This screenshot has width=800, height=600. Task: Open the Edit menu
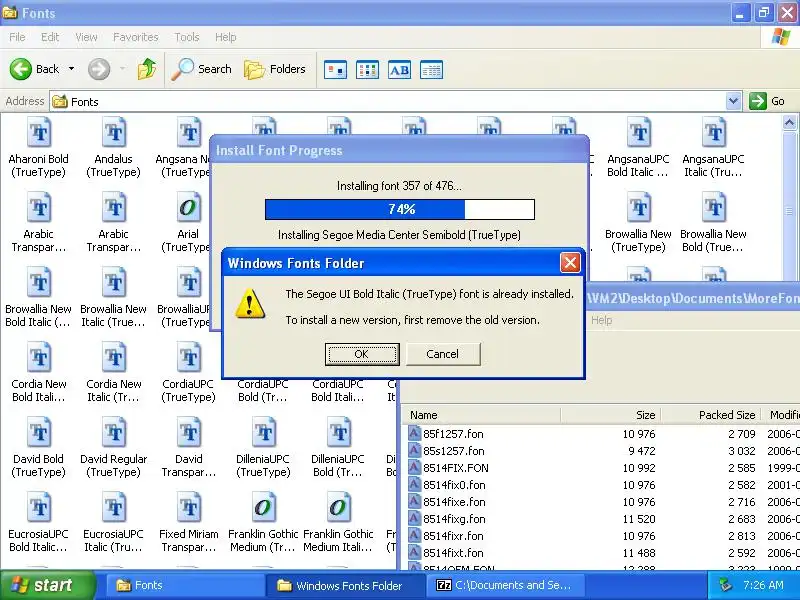[x=50, y=37]
